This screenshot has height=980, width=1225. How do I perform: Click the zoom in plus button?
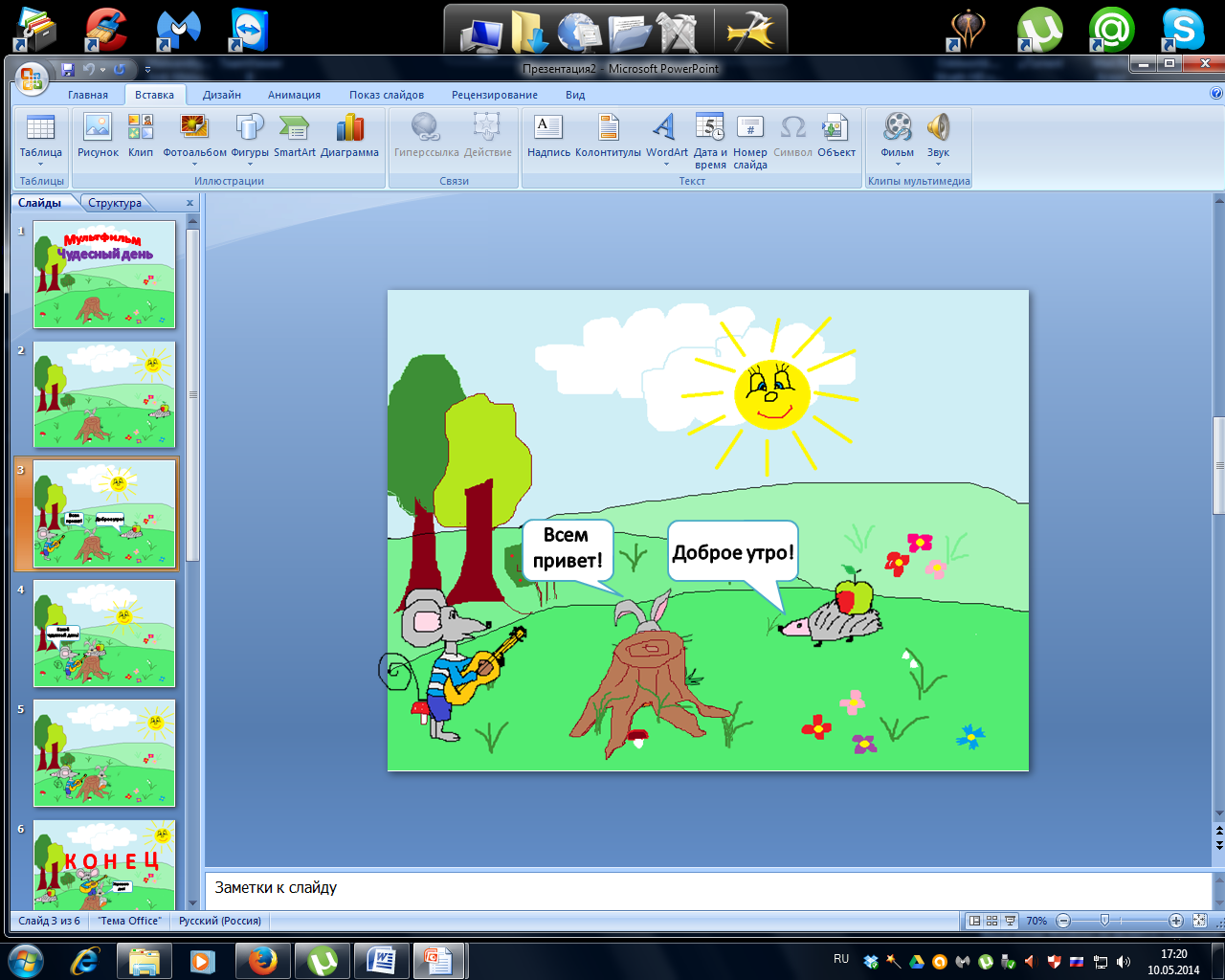coord(1176,921)
